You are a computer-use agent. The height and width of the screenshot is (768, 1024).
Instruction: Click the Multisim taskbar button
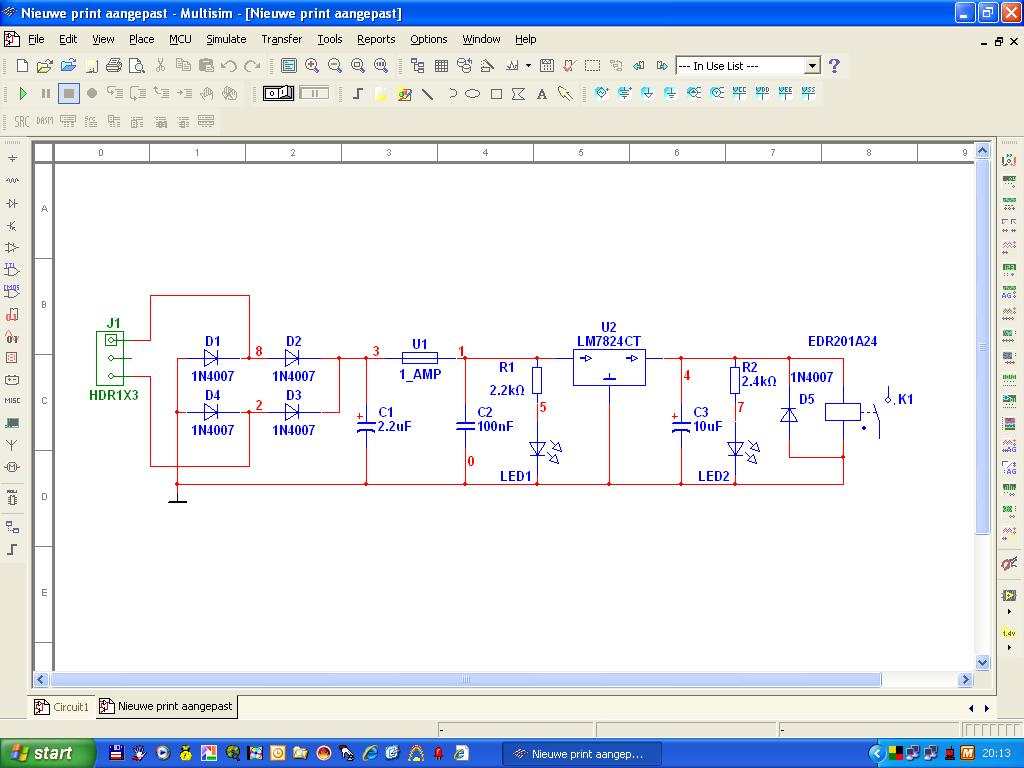[x=578, y=754]
